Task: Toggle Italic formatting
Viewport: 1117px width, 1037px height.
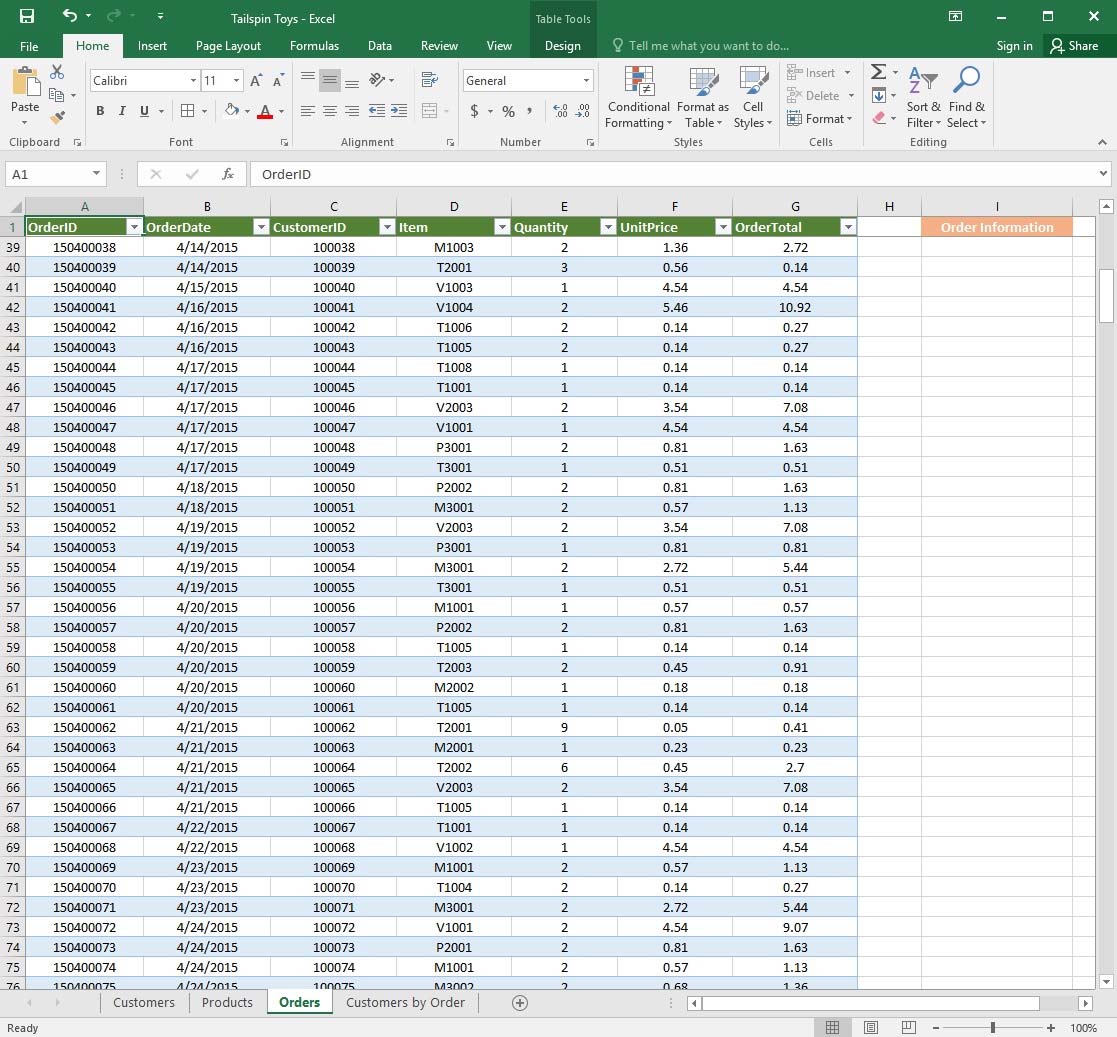Action: point(122,111)
